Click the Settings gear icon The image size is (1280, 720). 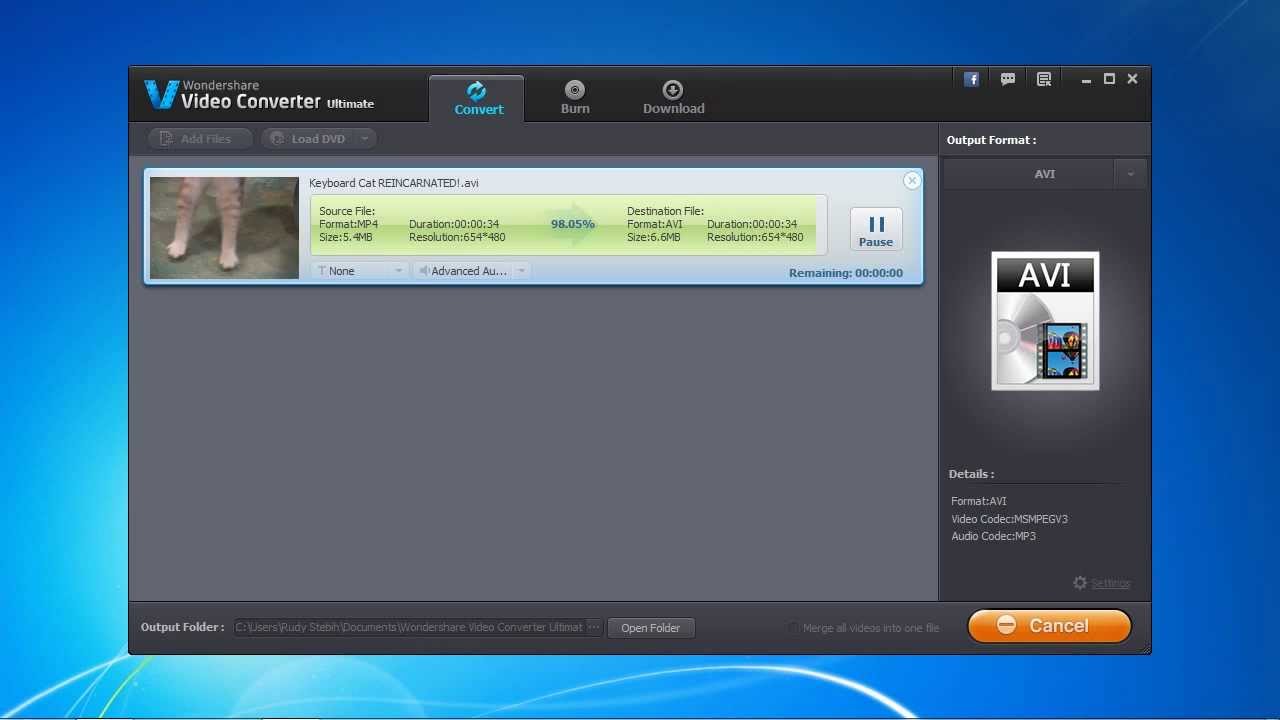click(1080, 583)
